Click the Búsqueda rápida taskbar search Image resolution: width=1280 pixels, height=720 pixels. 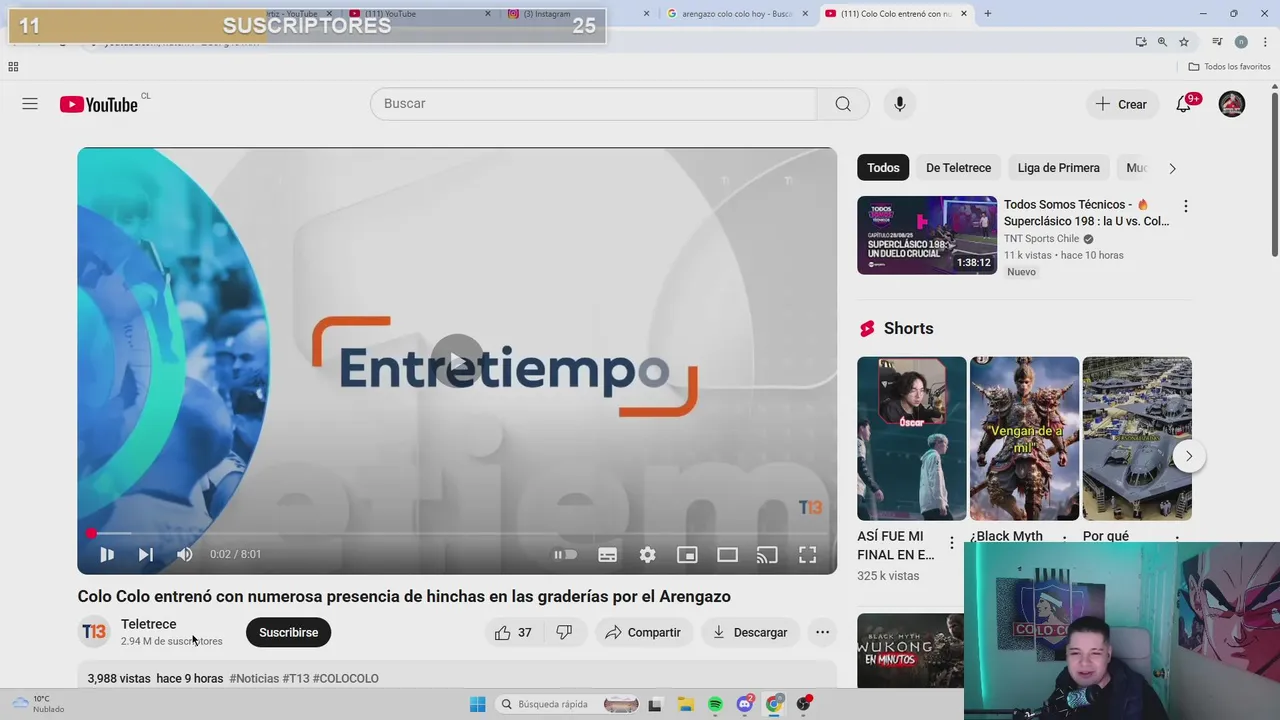[x=568, y=704]
